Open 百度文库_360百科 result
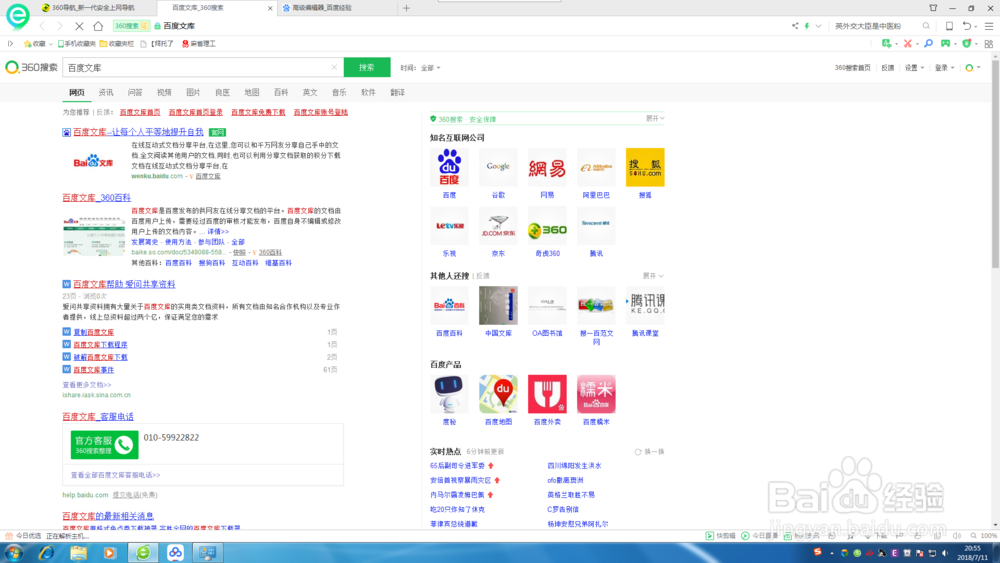 coord(96,198)
